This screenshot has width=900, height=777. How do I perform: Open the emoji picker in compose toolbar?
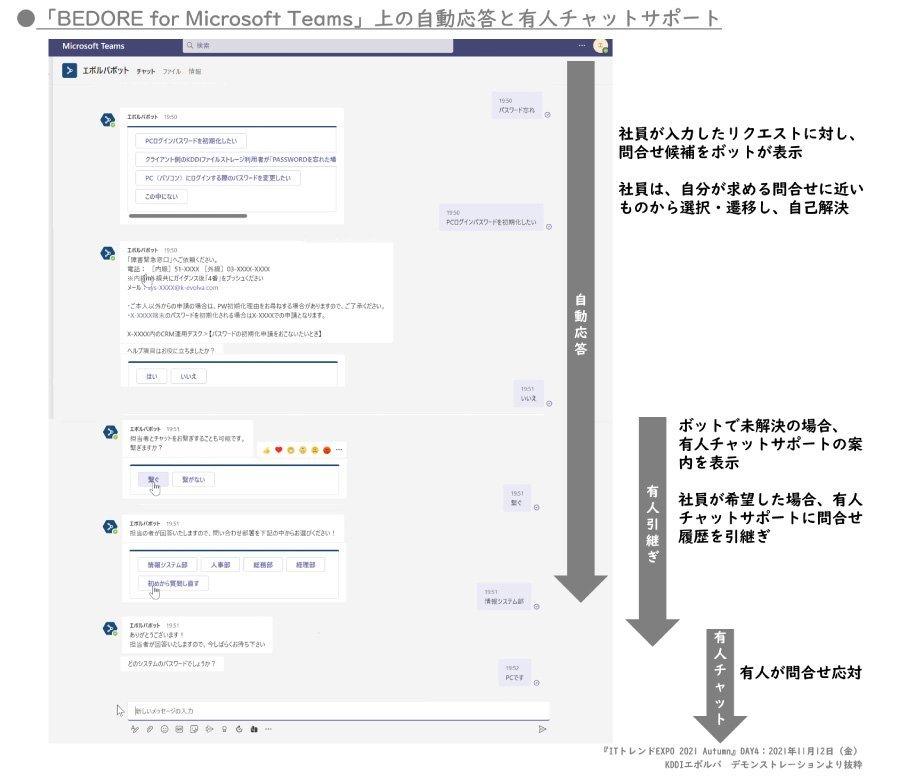(x=165, y=729)
